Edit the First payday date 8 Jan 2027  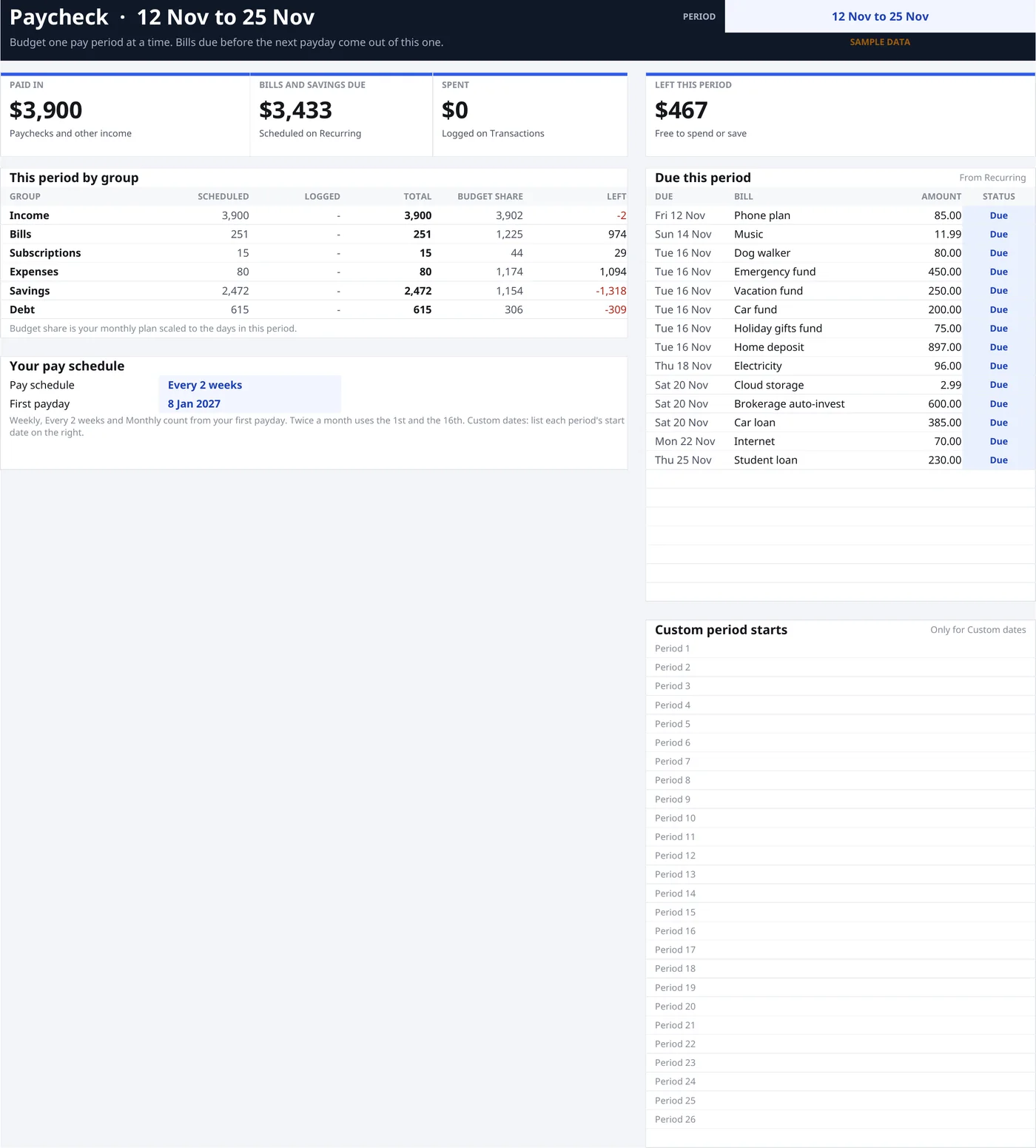click(250, 403)
